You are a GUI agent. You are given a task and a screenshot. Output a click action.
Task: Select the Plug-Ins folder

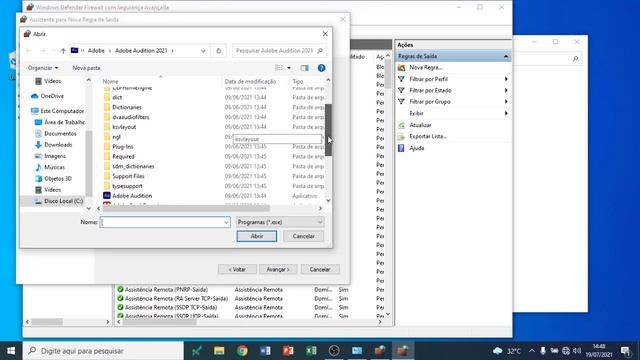click(x=122, y=147)
